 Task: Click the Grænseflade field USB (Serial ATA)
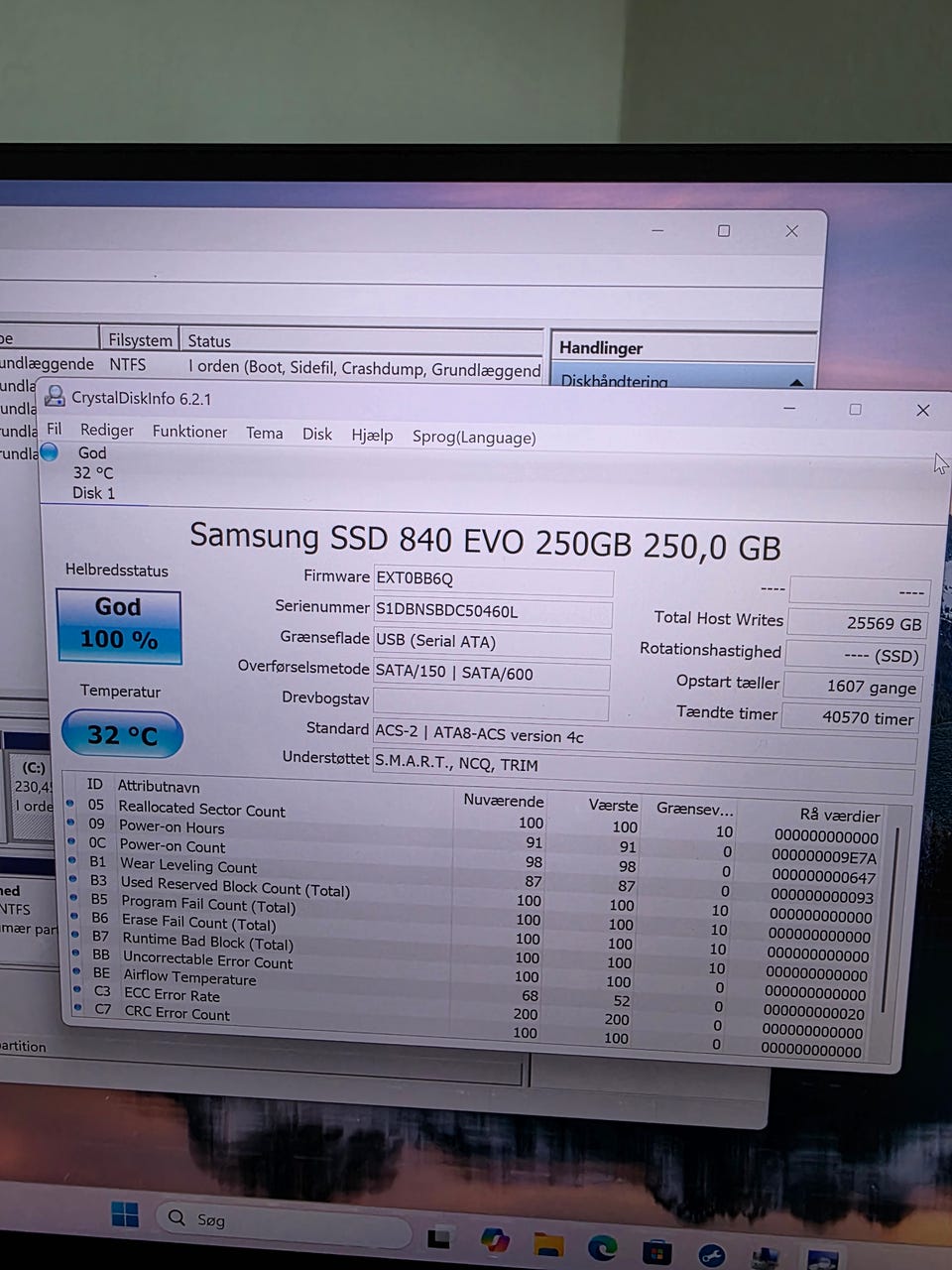point(492,642)
